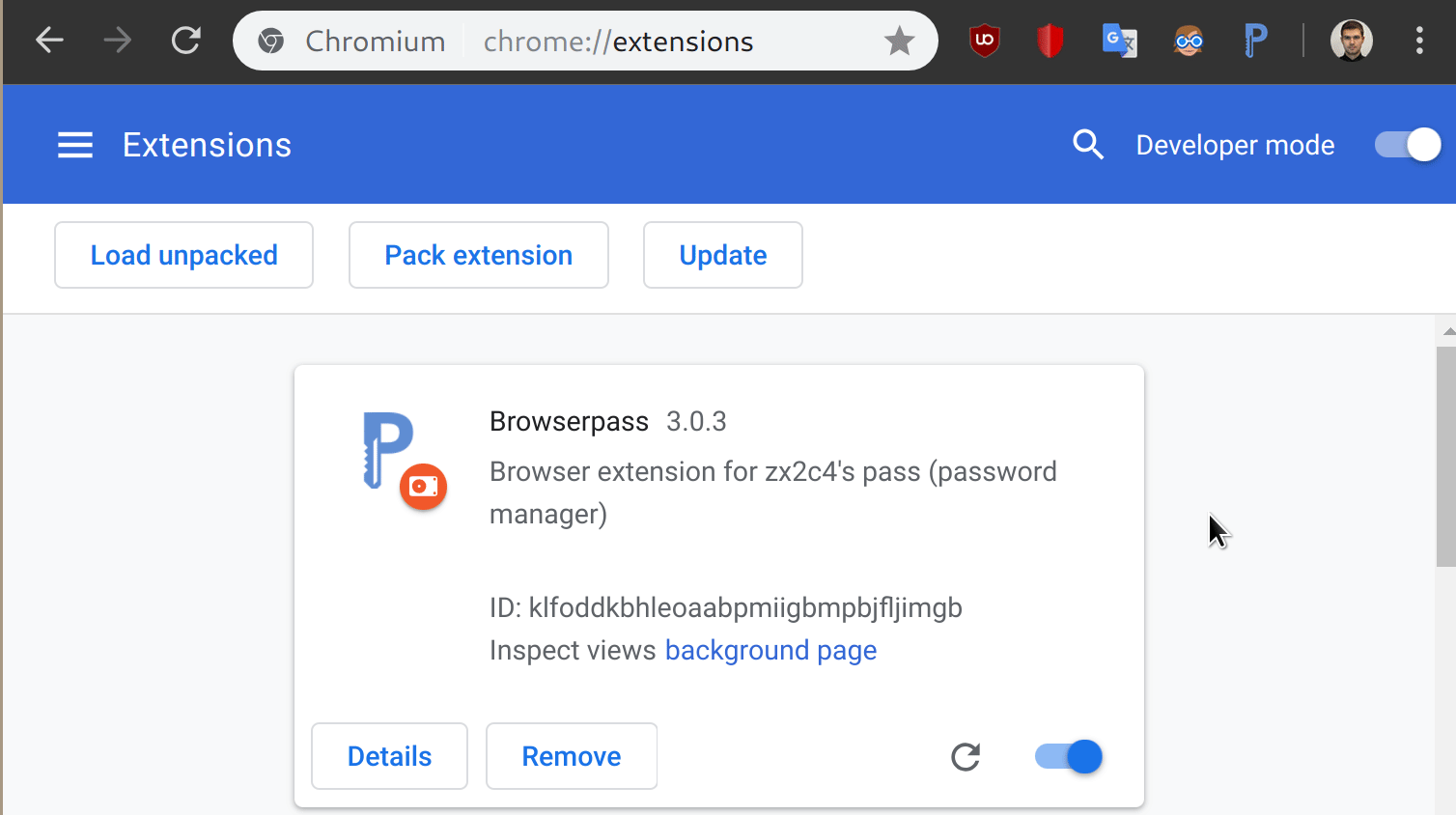Click the Browserpass extension name
The image size is (1456, 815).
[569, 421]
